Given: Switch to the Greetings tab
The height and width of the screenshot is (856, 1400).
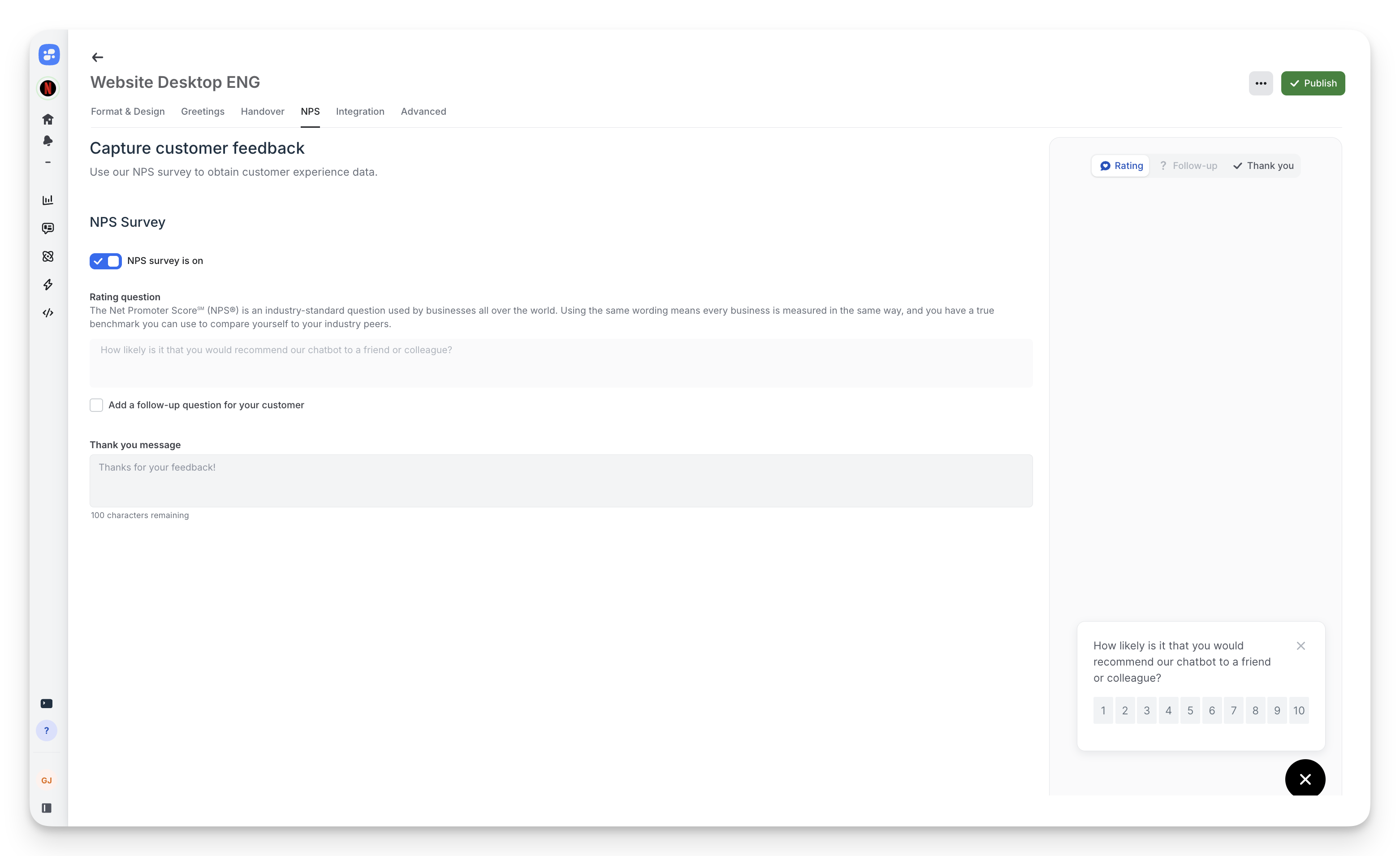Looking at the screenshot, I should pyautogui.click(x=202, y=112).
